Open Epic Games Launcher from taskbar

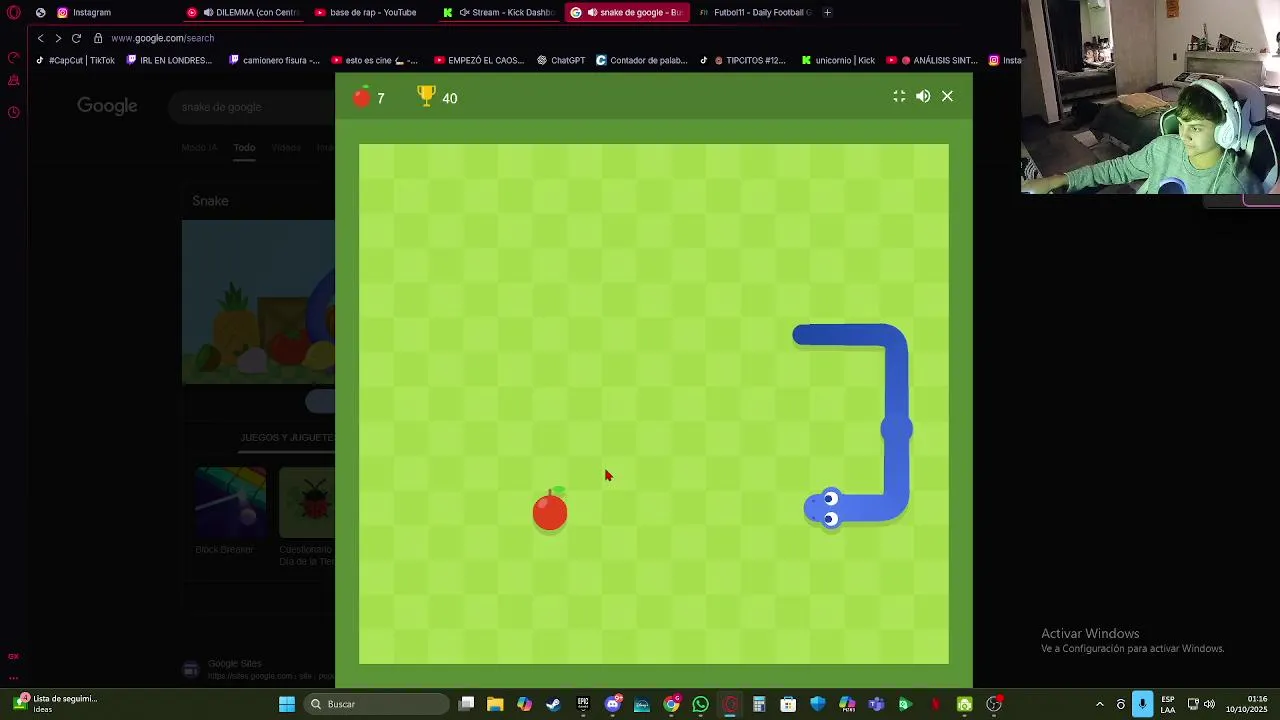point(583,704)
